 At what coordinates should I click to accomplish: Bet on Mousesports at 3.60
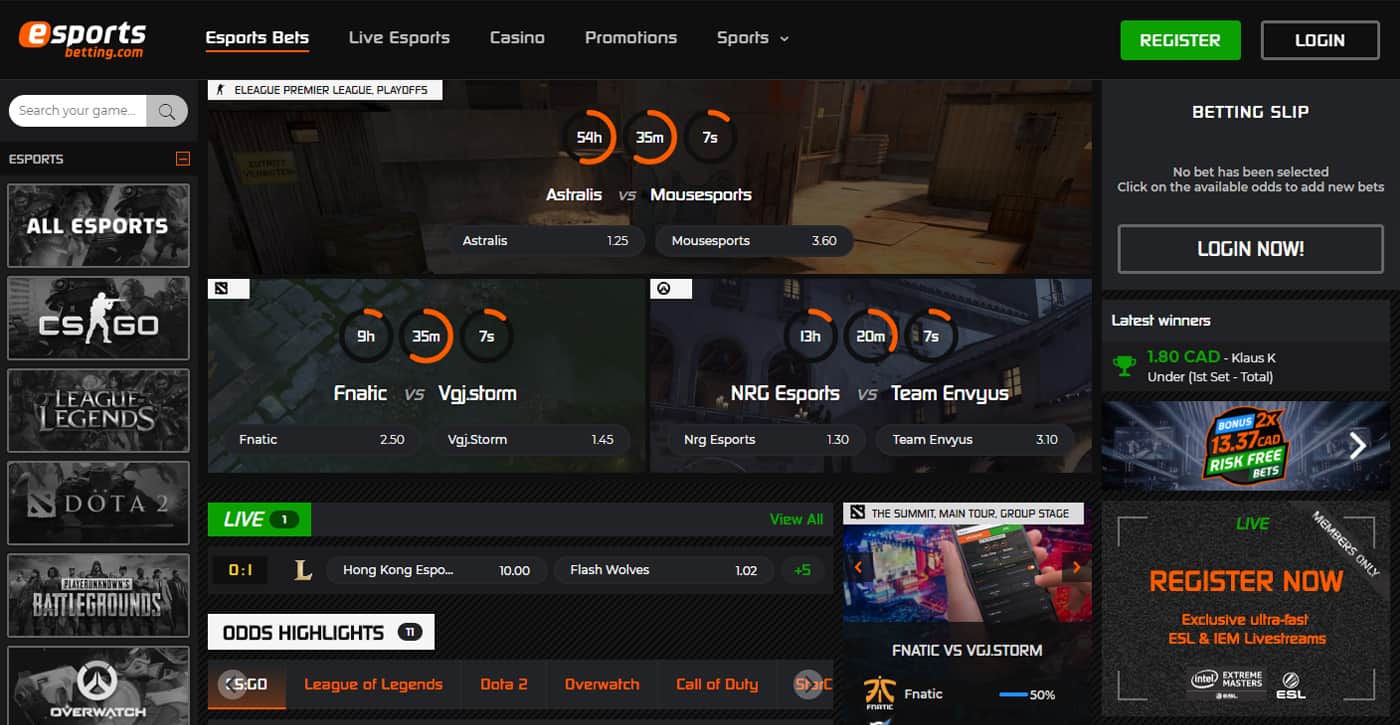point(754,241)
